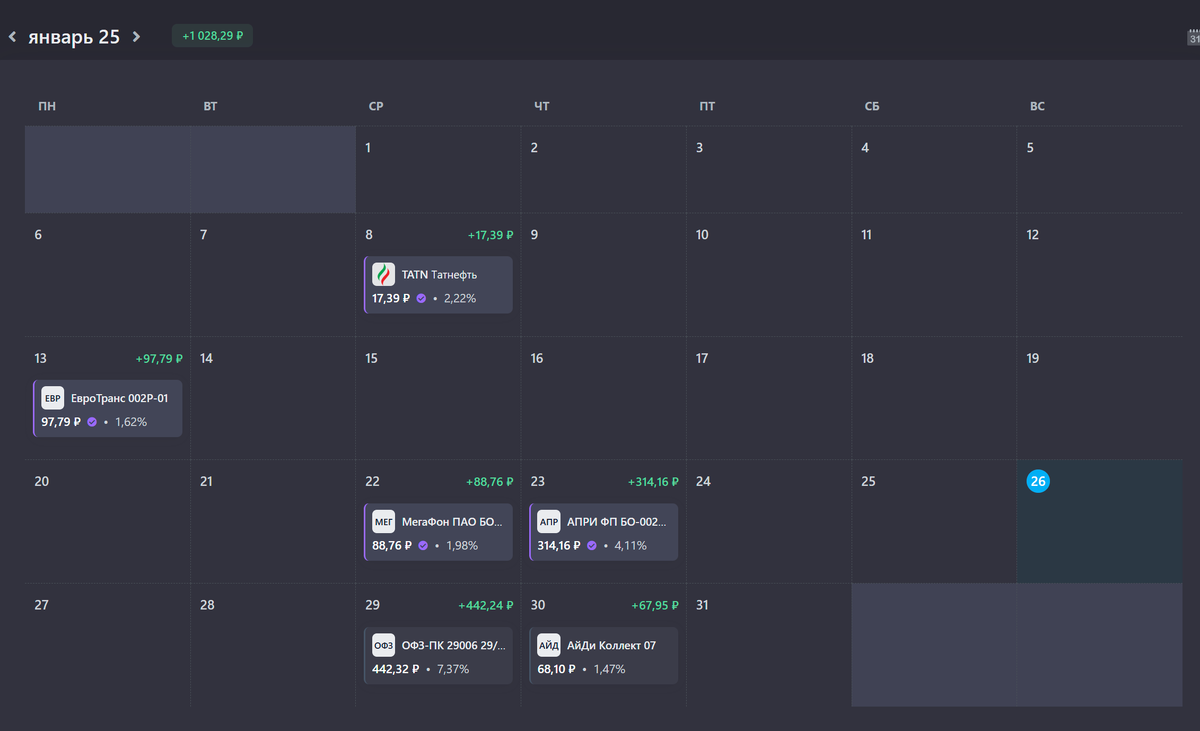Click the 68,10 ₽ amount on АйДи Коллект card
This screenshot has height=731, width=1200.
[557, 668]
